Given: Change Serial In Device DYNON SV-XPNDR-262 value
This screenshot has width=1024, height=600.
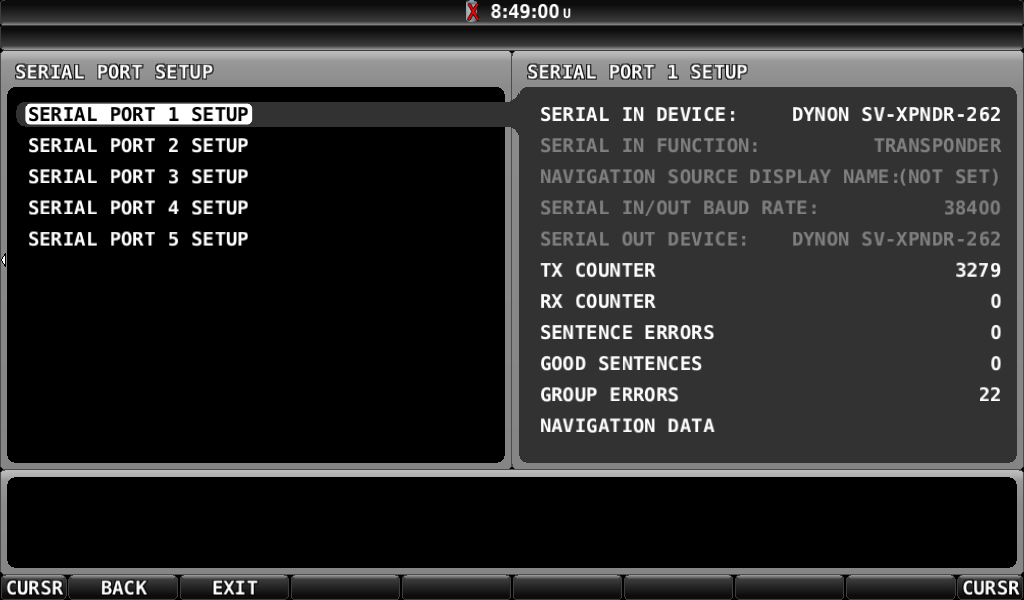Looking at the screenshot, I should tap(896, 114).
